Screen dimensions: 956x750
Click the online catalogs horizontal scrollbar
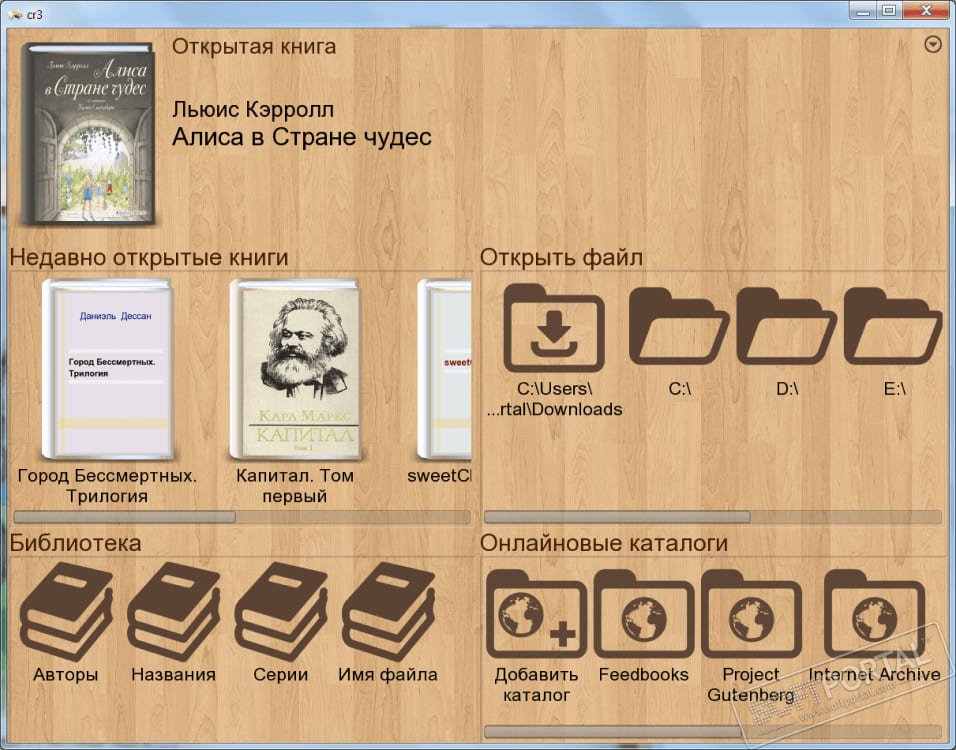tap(713, 731)
